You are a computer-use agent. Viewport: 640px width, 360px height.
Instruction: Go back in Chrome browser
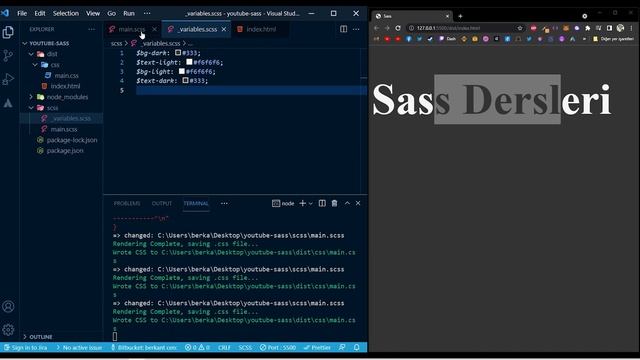point(376,28)
